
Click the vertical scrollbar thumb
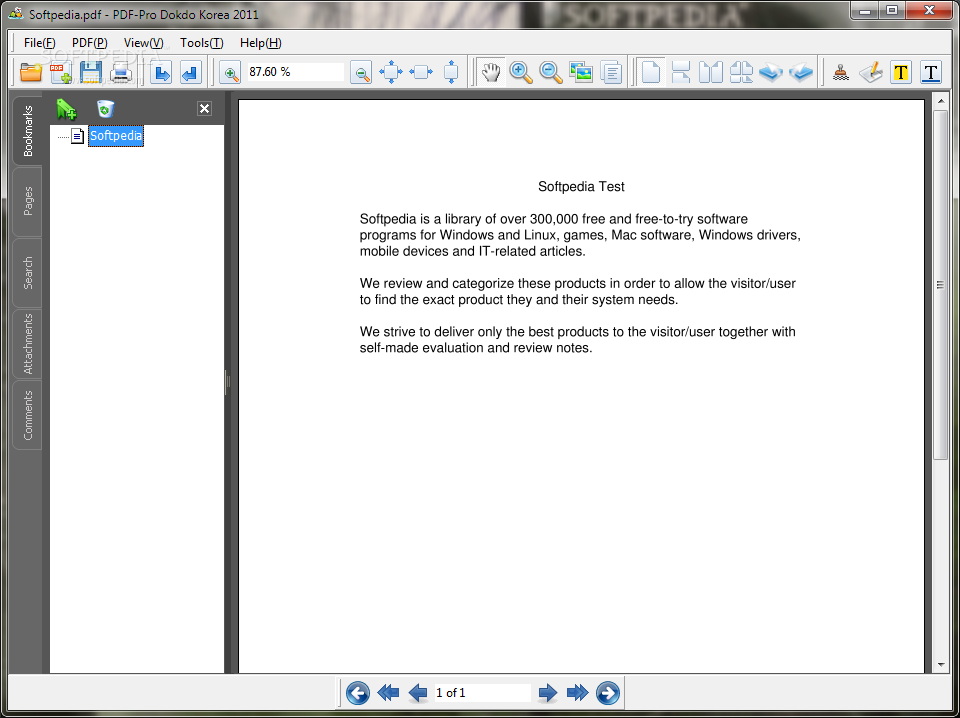[x=940, y=285]
